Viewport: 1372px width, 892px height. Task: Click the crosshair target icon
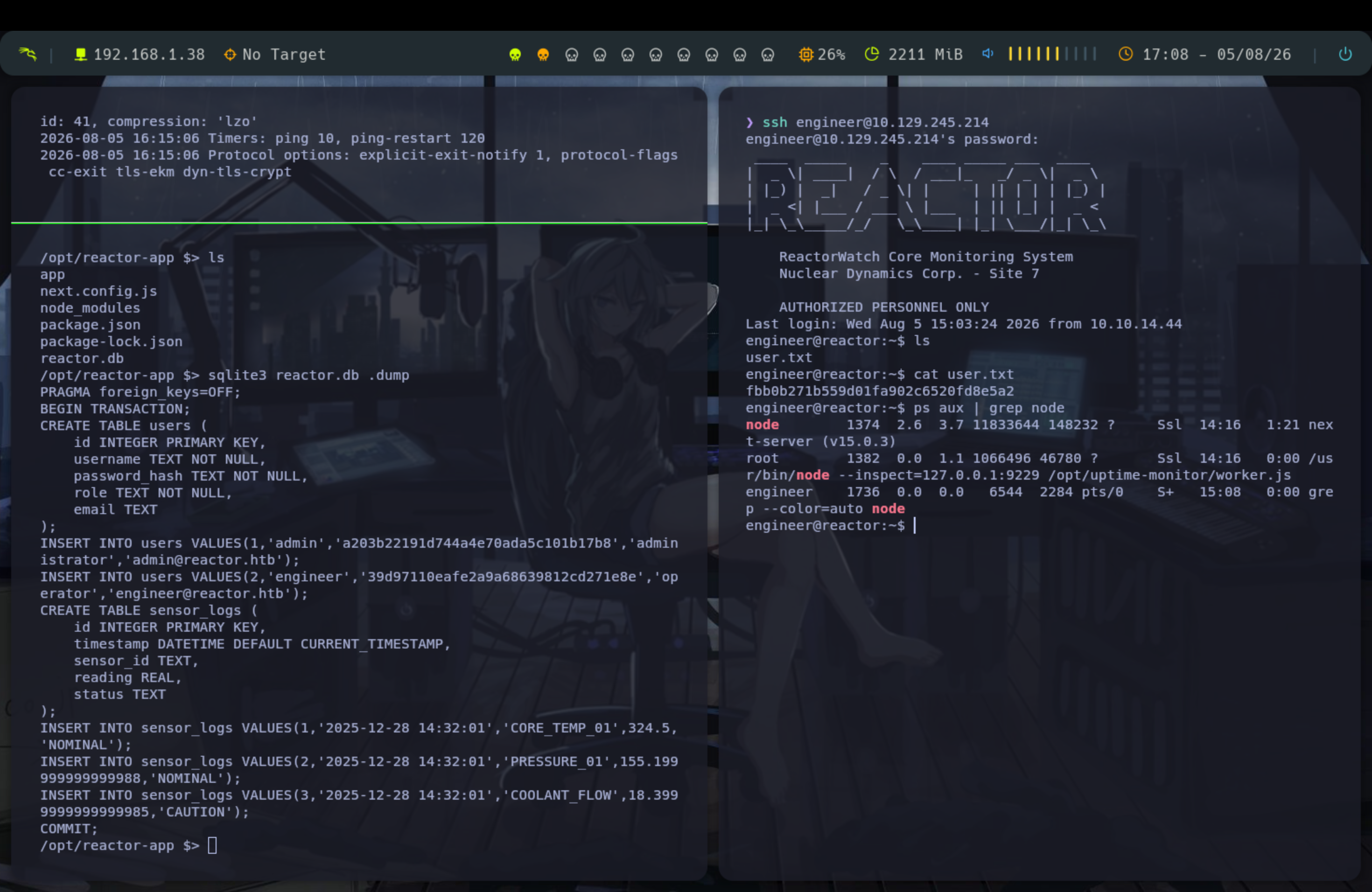[230, 54]
